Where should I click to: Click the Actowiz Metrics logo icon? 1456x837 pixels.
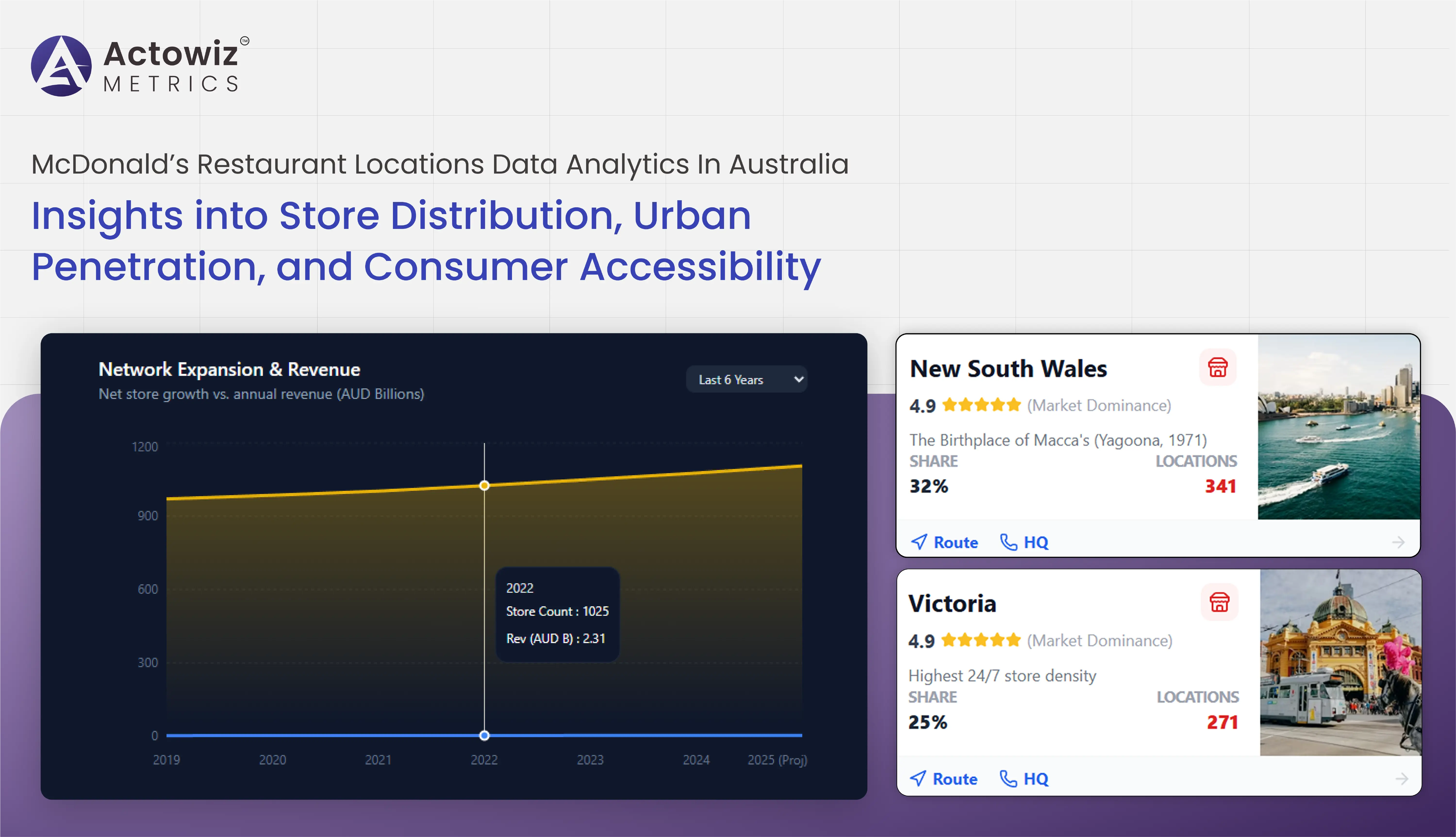click(61, 66)
